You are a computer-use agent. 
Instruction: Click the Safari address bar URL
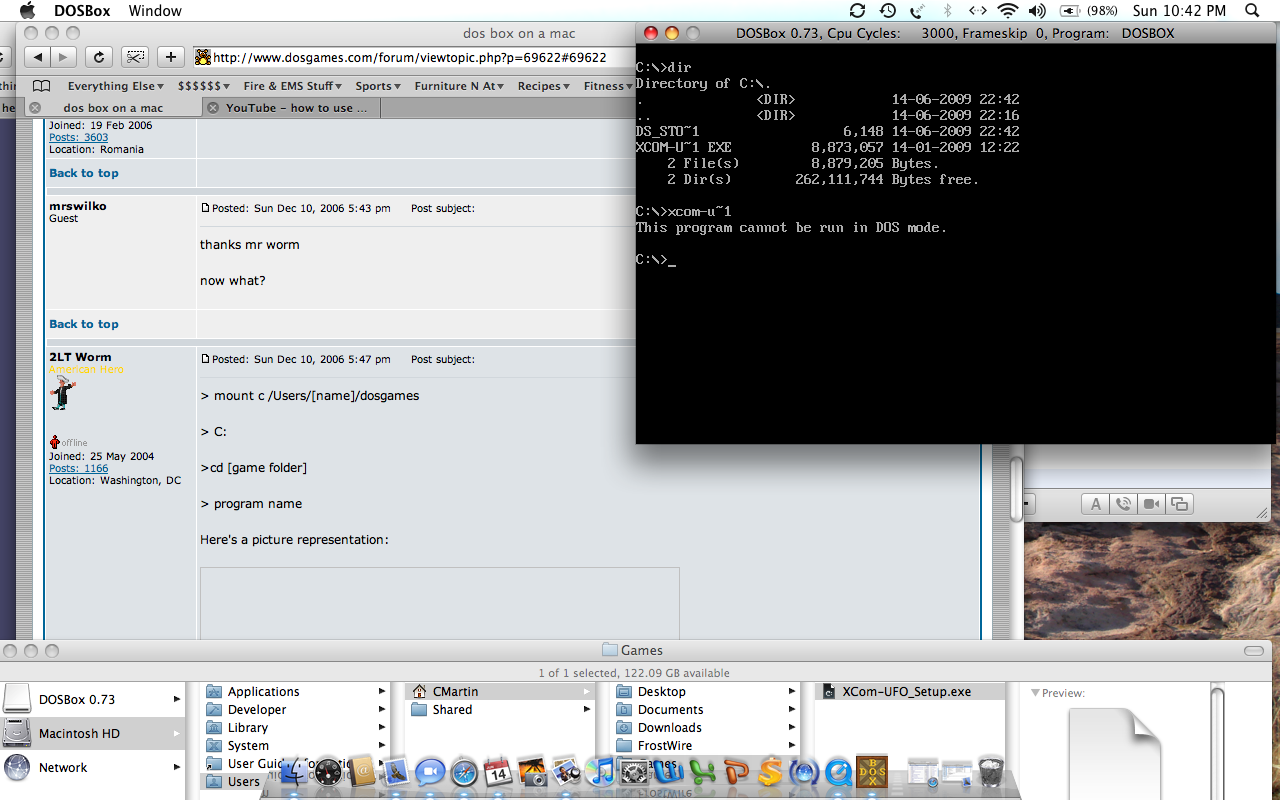click(x=410, y=57)
